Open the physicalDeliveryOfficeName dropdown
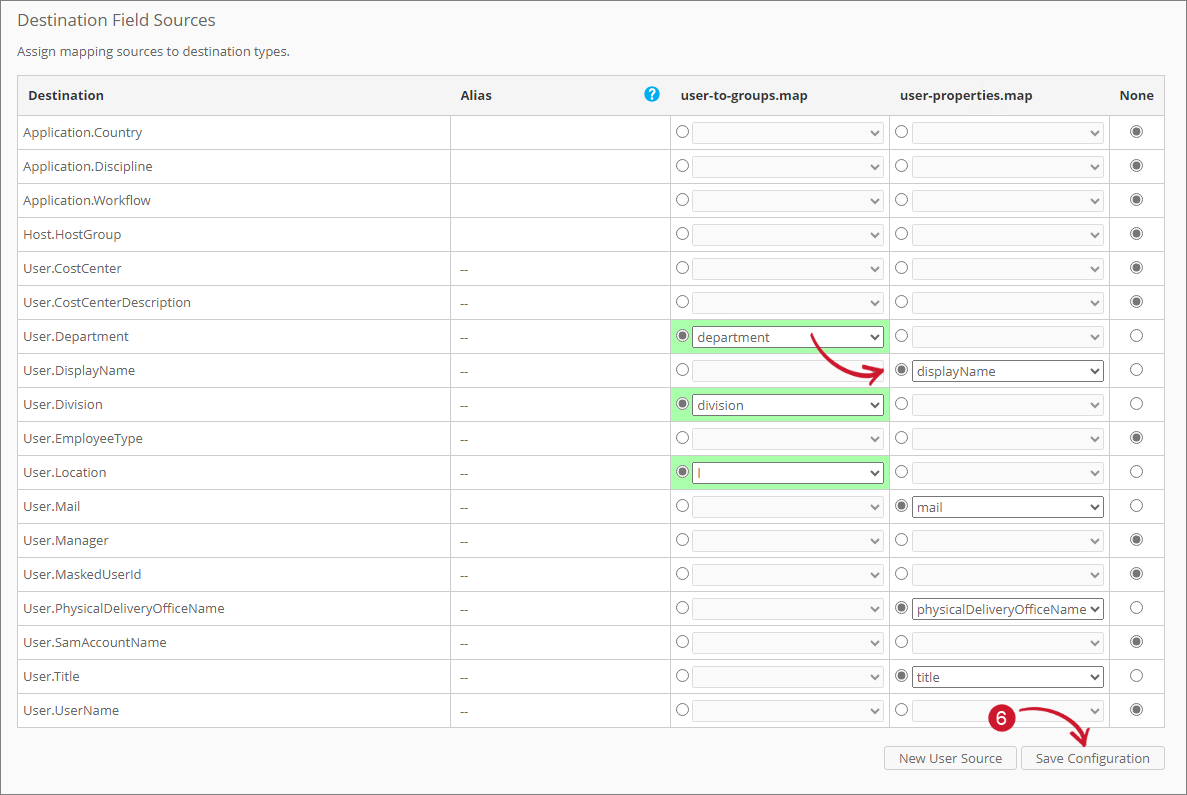Viewport: 1187px width, 795px height. 1008,609
